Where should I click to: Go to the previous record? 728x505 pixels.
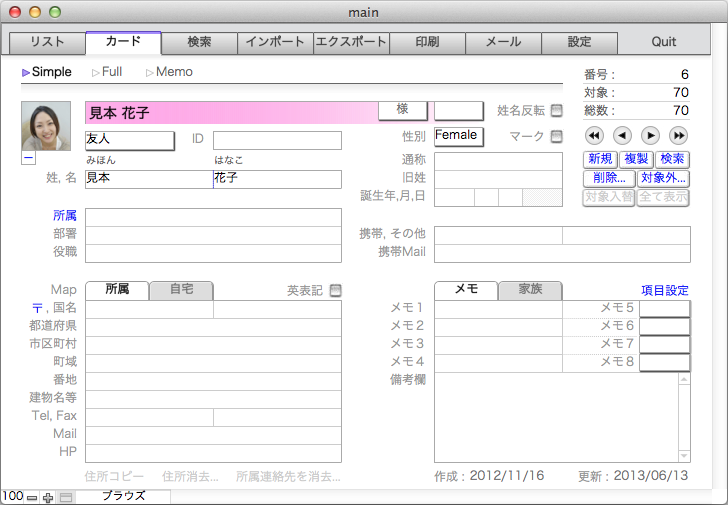(622, 136)
